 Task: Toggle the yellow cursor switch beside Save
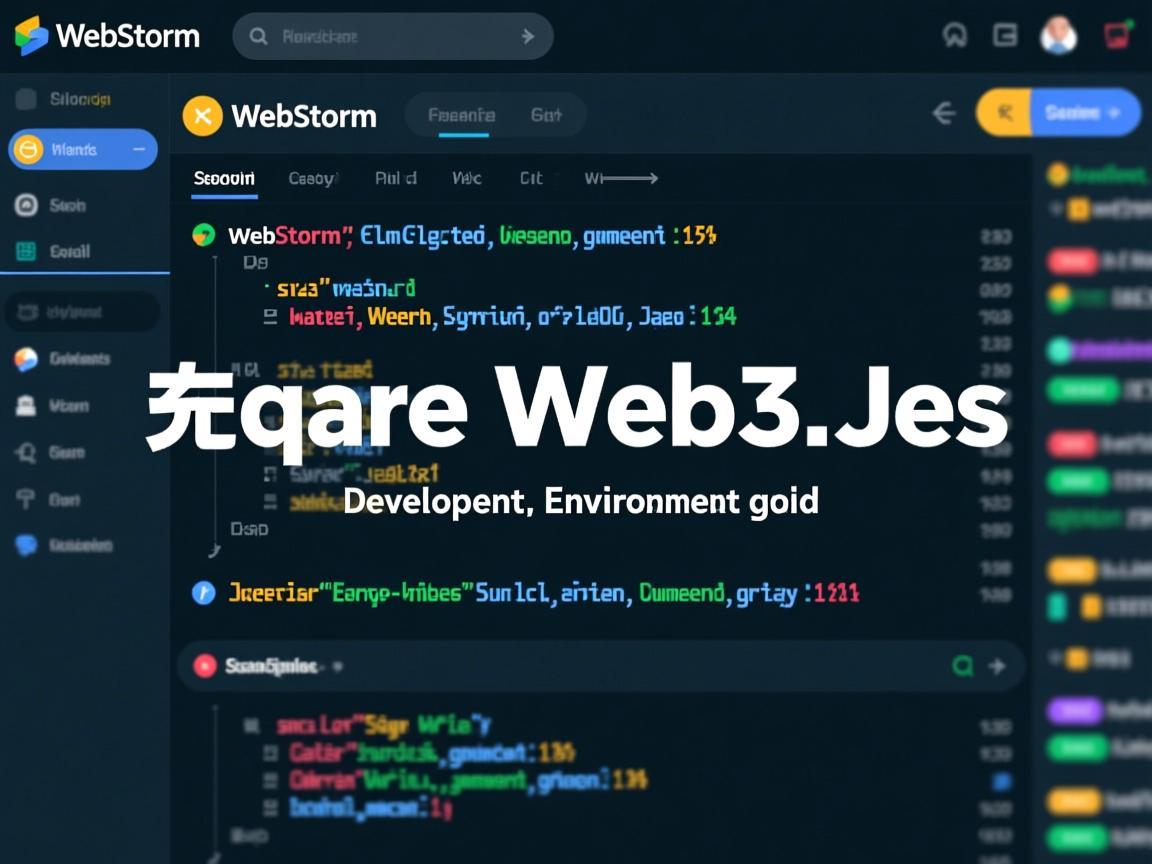tap(1004, 113)
